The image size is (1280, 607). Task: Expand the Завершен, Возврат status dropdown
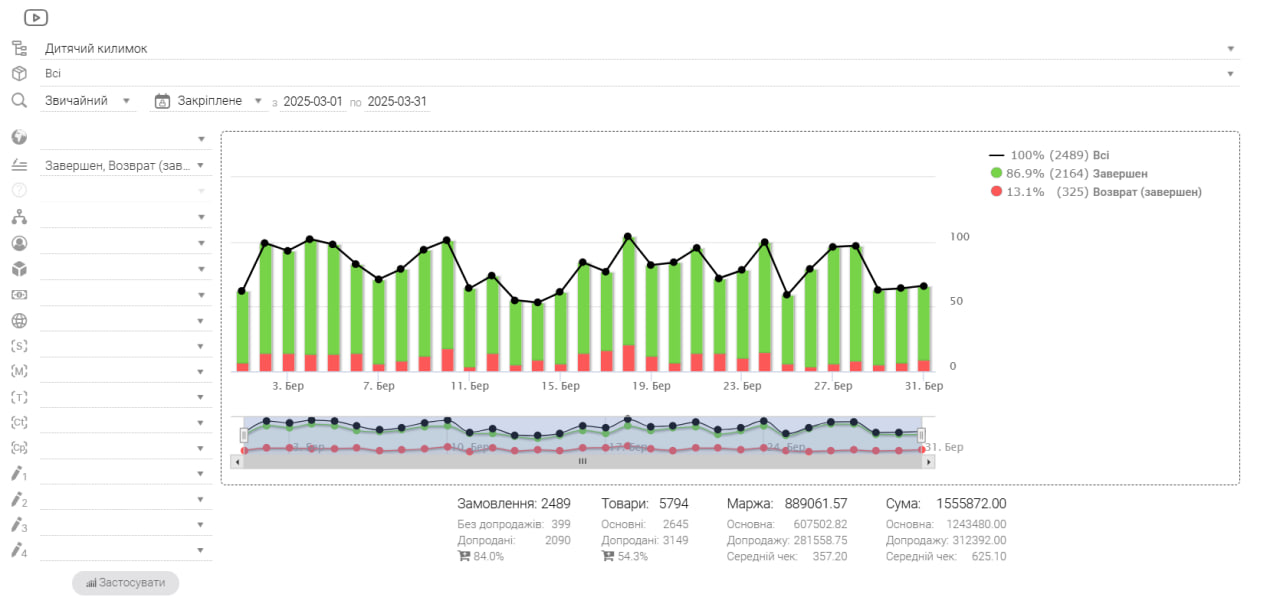tap(126, 165)
